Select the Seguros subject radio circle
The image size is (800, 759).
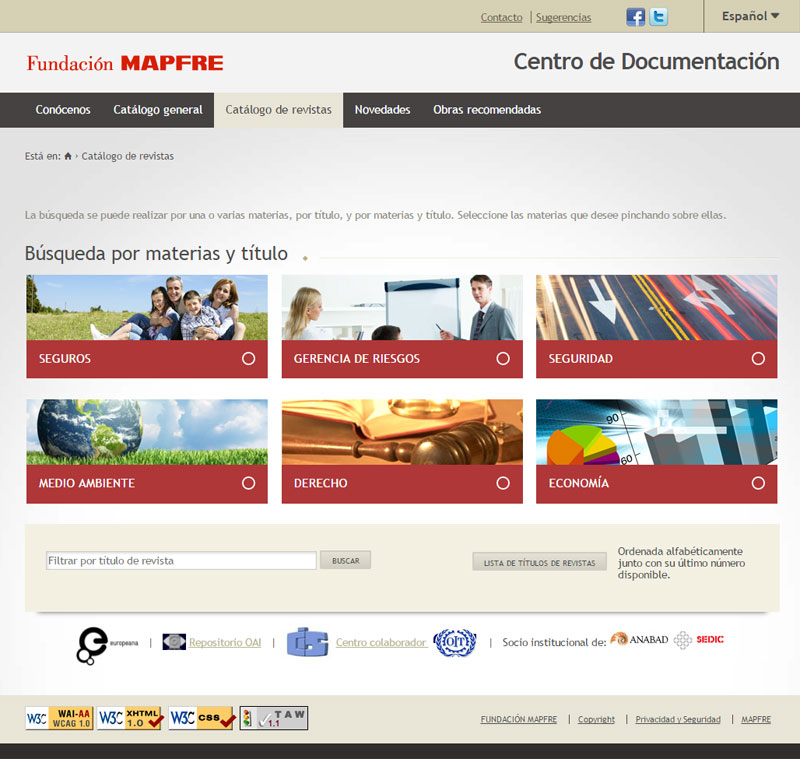click(248, 359)
